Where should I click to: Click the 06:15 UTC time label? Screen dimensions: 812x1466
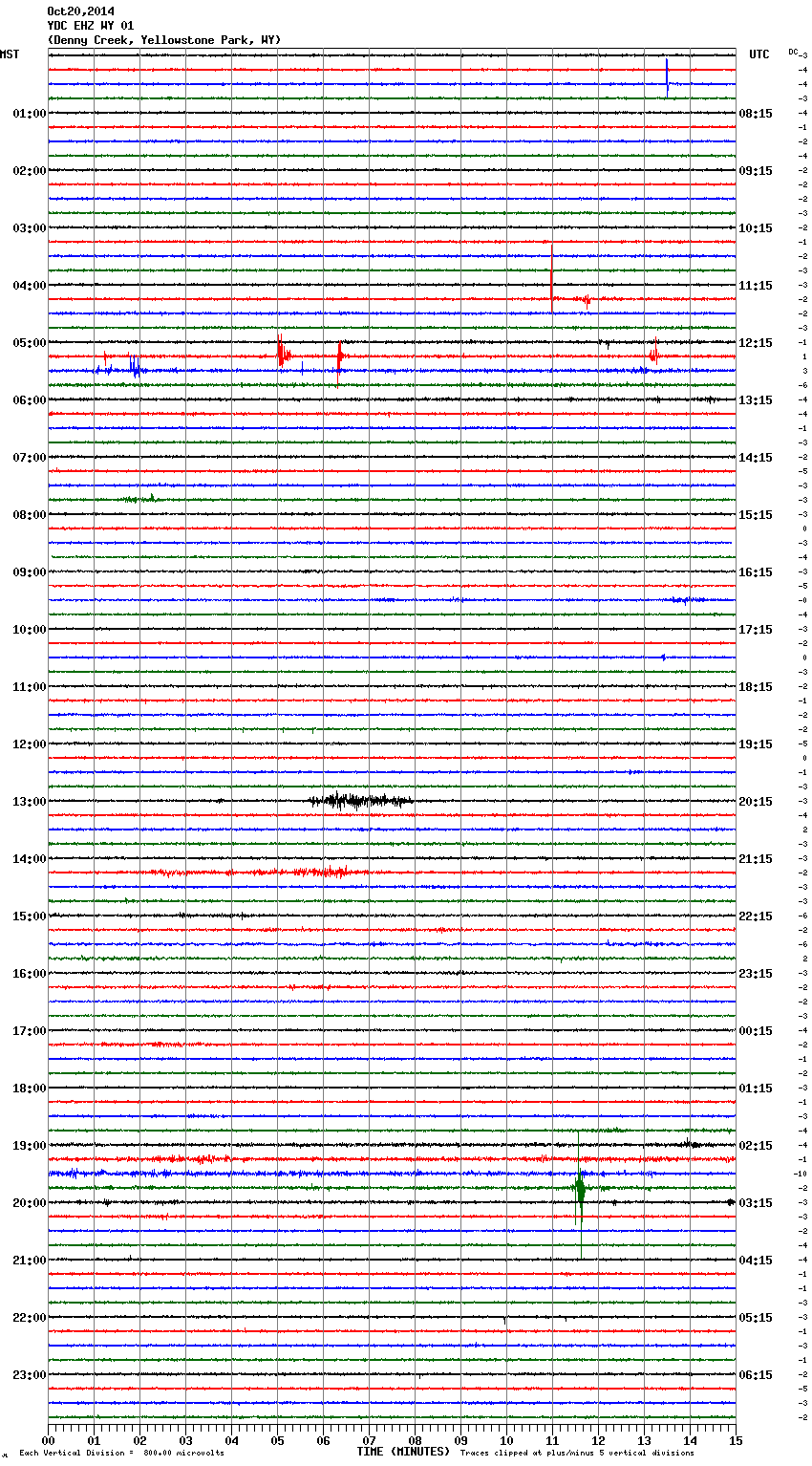(x=756, y=1375)
